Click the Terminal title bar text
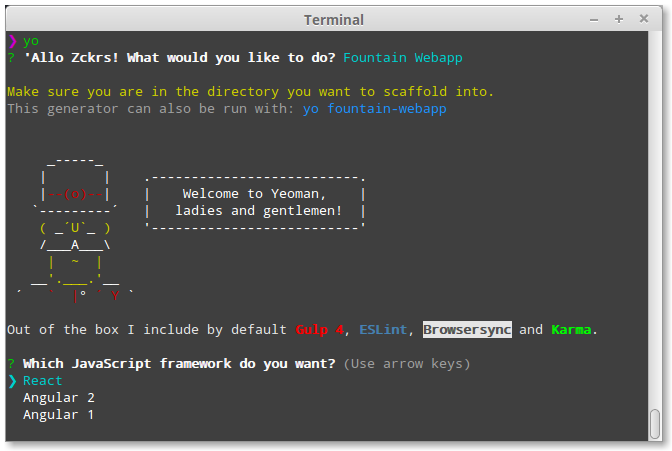 click(335, 19)
